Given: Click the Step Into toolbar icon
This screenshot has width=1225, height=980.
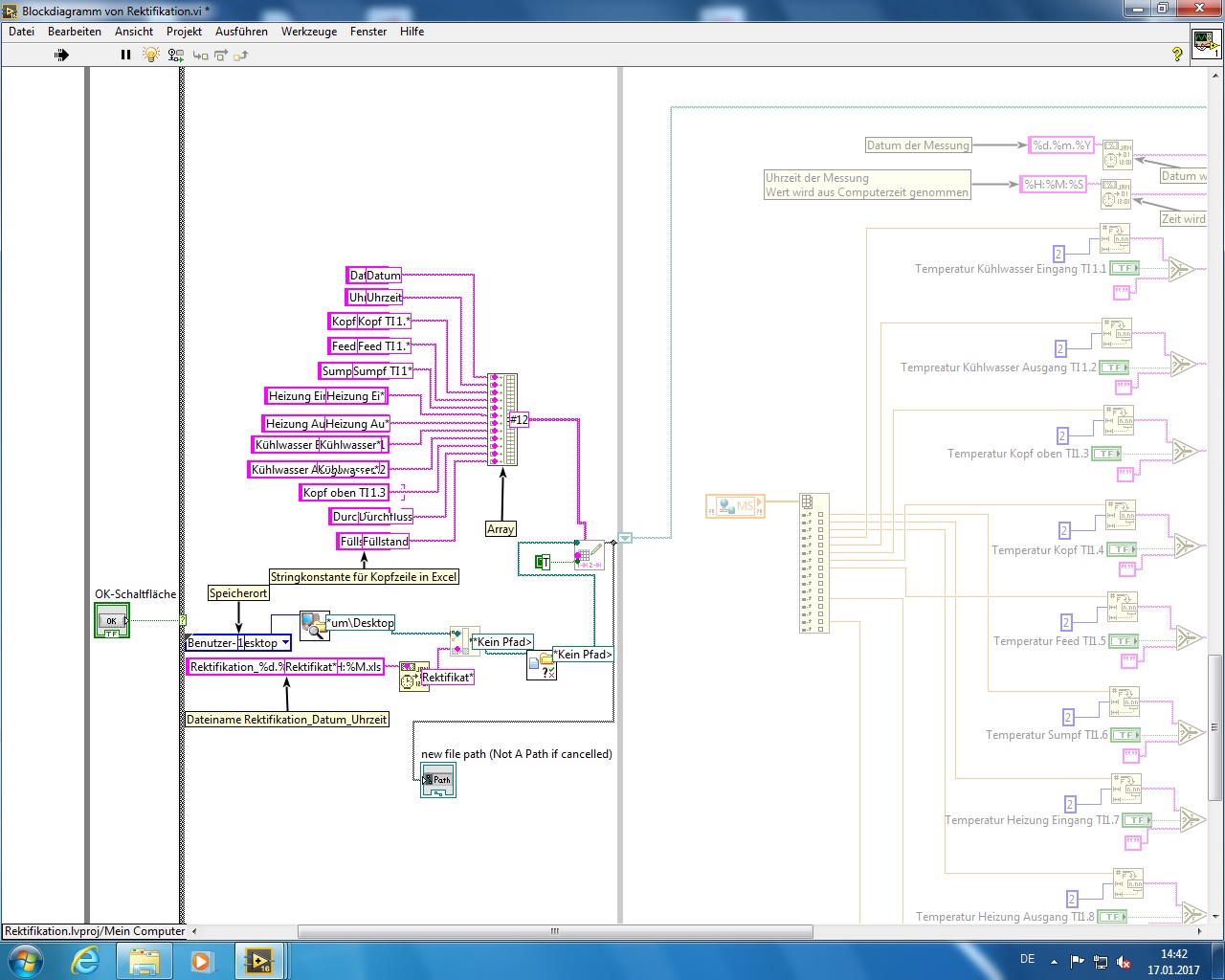Looking at the screenshot, I should [200, 55].
